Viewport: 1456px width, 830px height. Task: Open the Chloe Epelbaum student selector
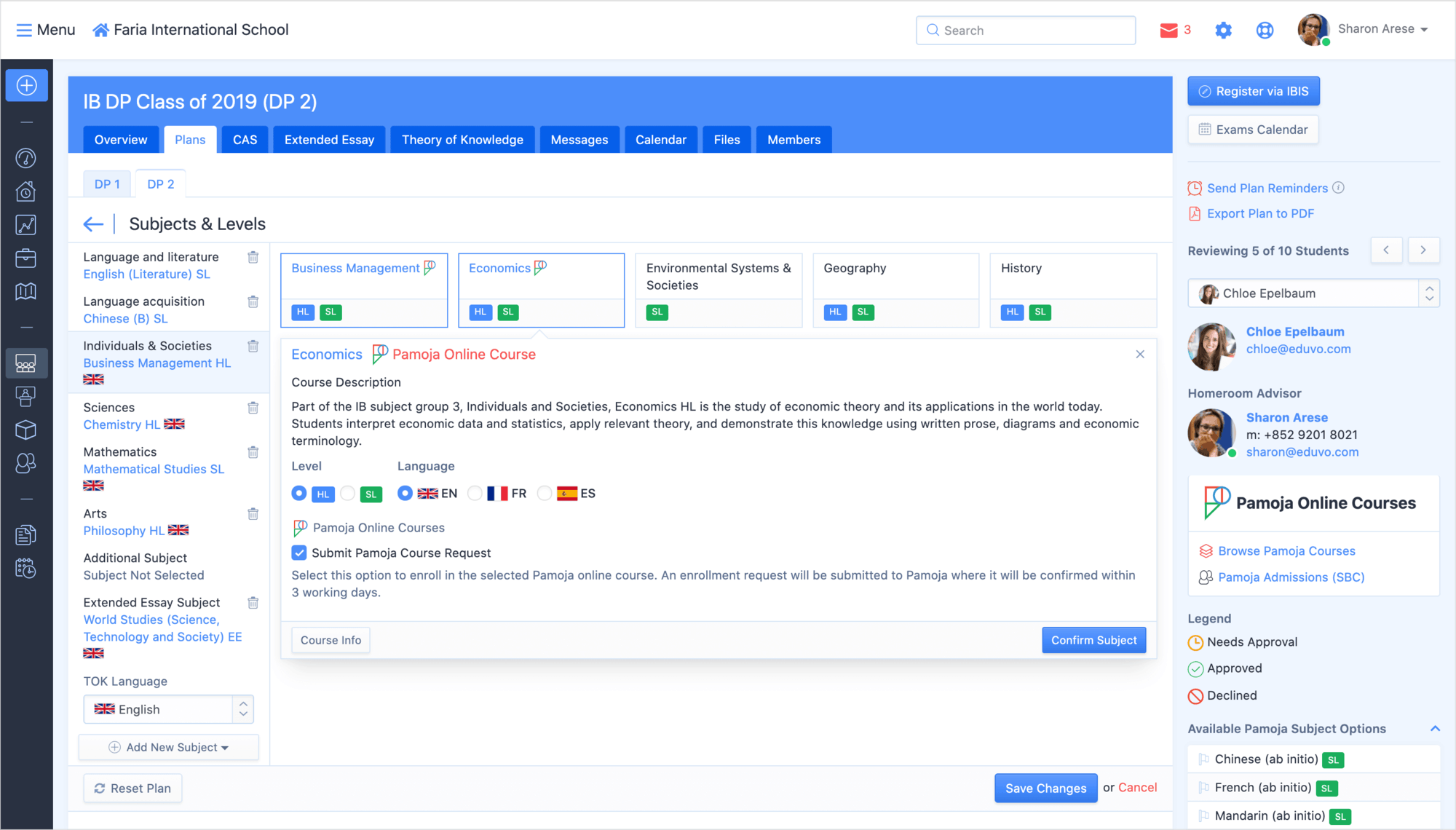(1313, 293)
